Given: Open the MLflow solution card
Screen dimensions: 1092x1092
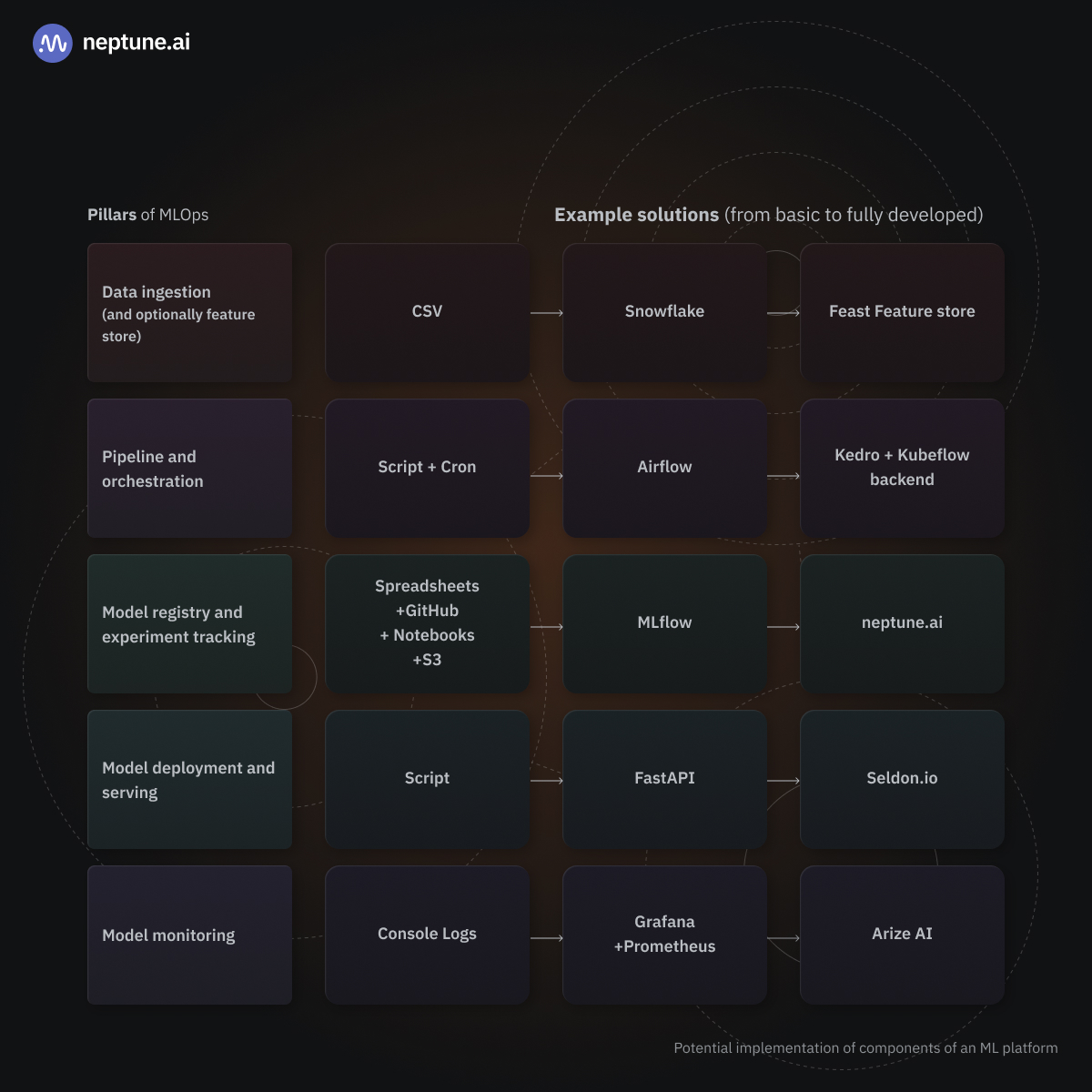Looking at the screenshot, I should point(664,623).
